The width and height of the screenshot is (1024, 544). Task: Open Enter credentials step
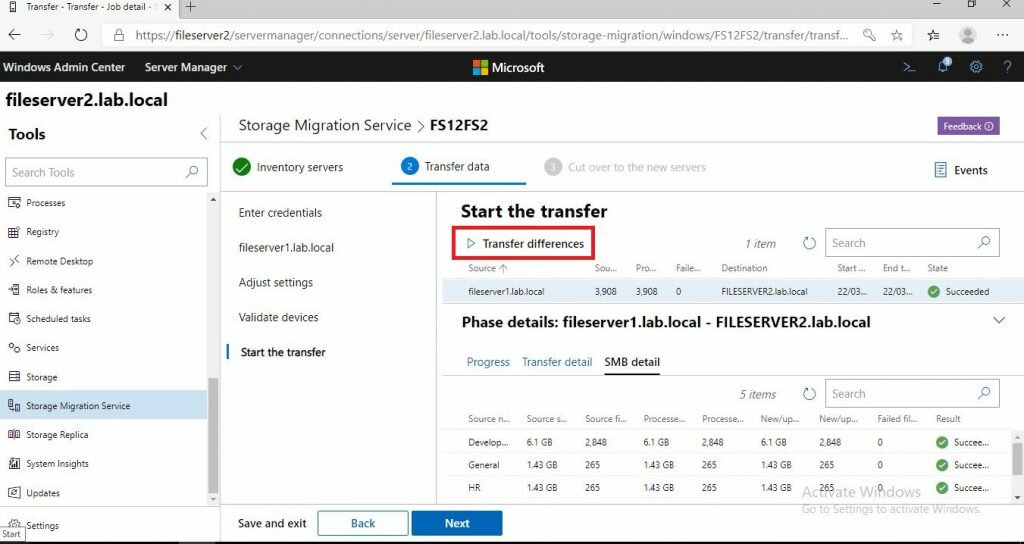(x=280, y=212)
